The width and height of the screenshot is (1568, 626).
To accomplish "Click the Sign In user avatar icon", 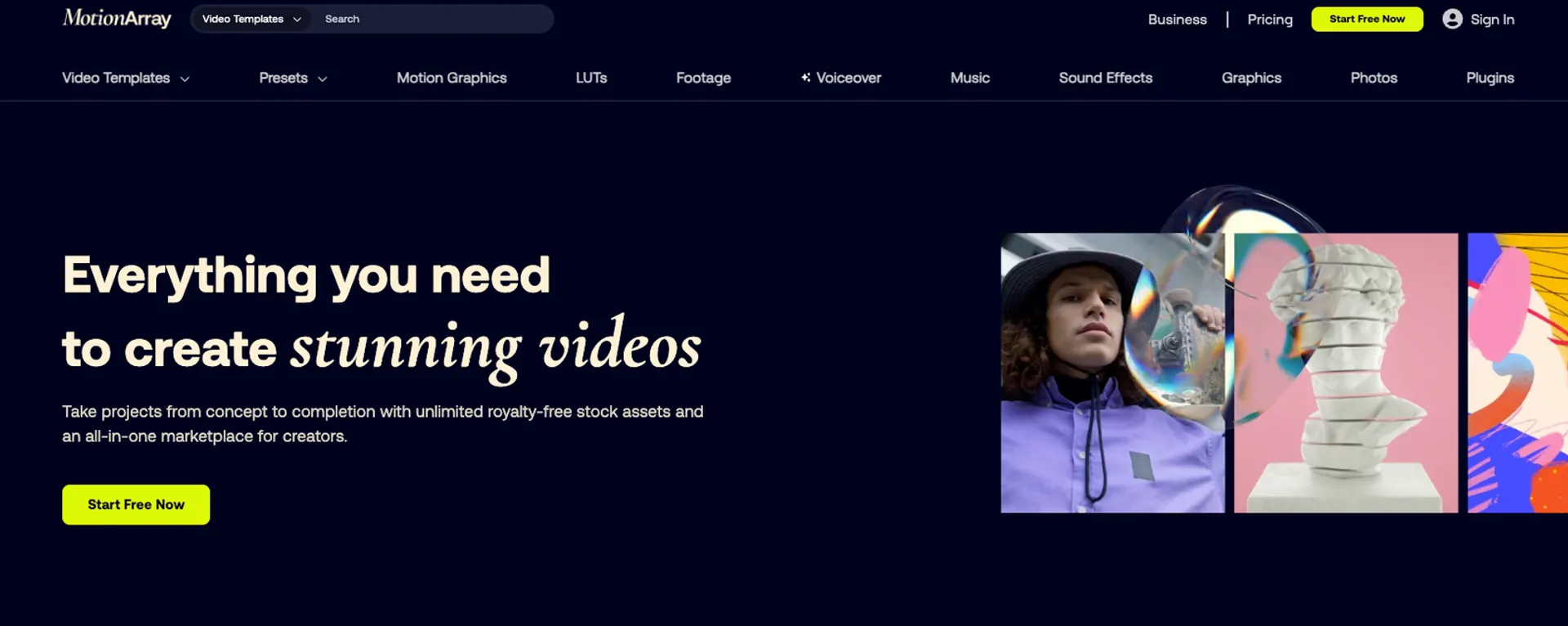I will (1451, 19).
